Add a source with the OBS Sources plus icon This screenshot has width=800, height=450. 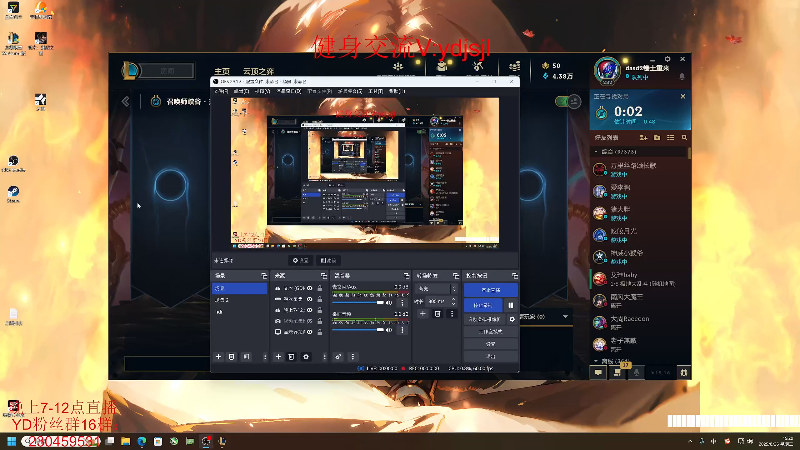tap(278, 357)
